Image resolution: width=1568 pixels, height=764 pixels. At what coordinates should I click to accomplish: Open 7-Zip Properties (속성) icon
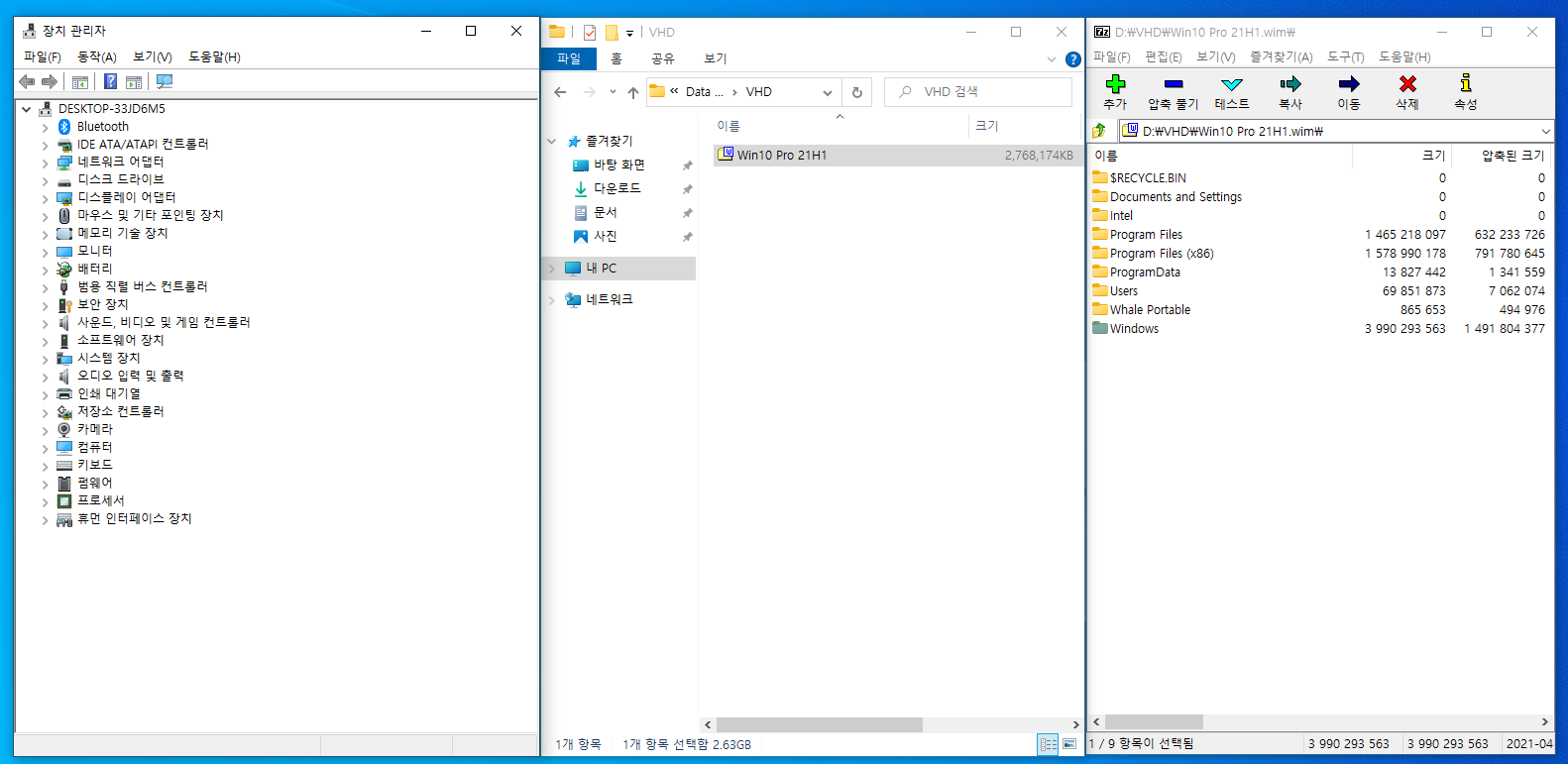pos(1466,84)
